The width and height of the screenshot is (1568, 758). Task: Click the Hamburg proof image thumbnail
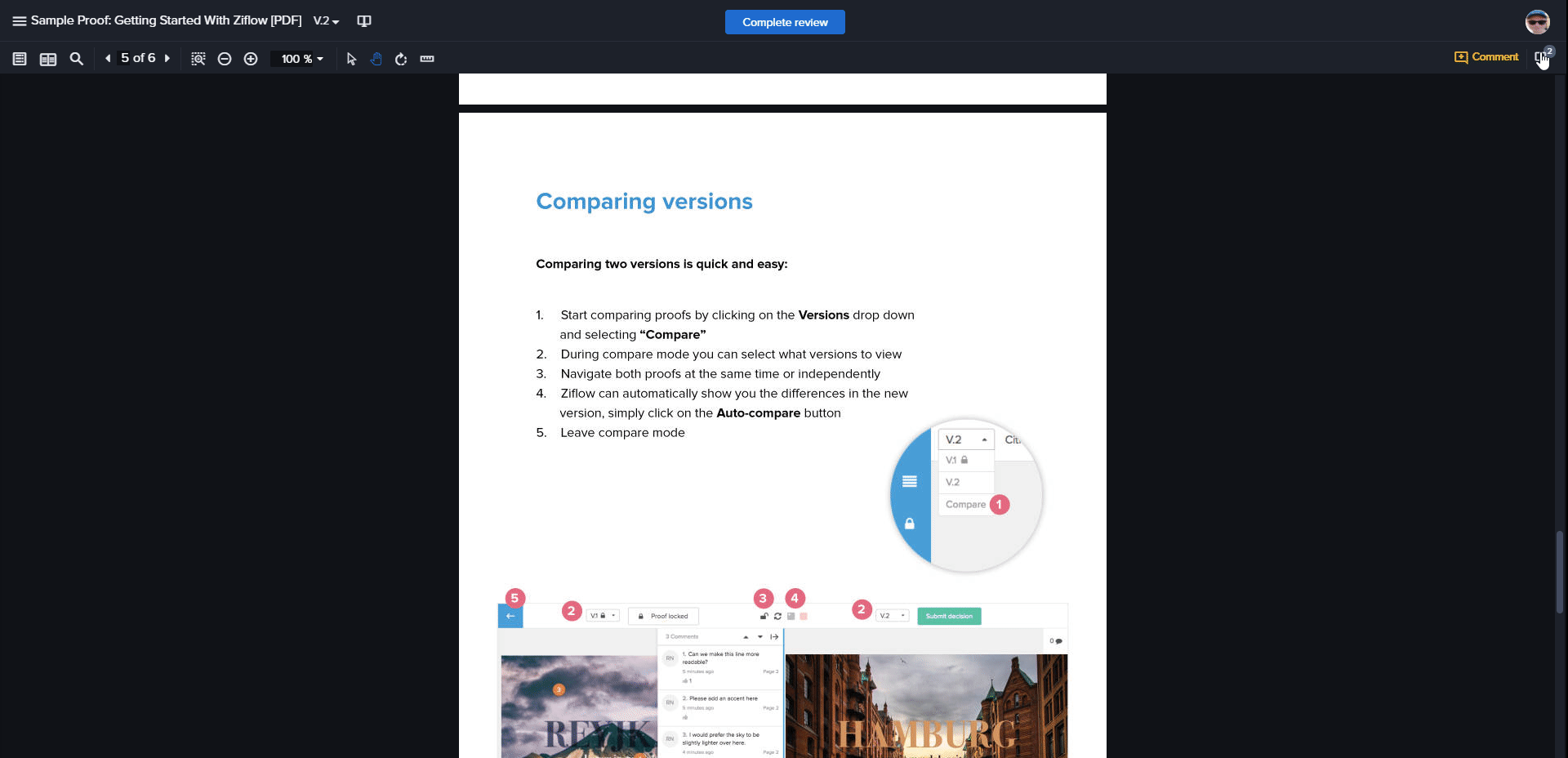click(x=926, y=706)
